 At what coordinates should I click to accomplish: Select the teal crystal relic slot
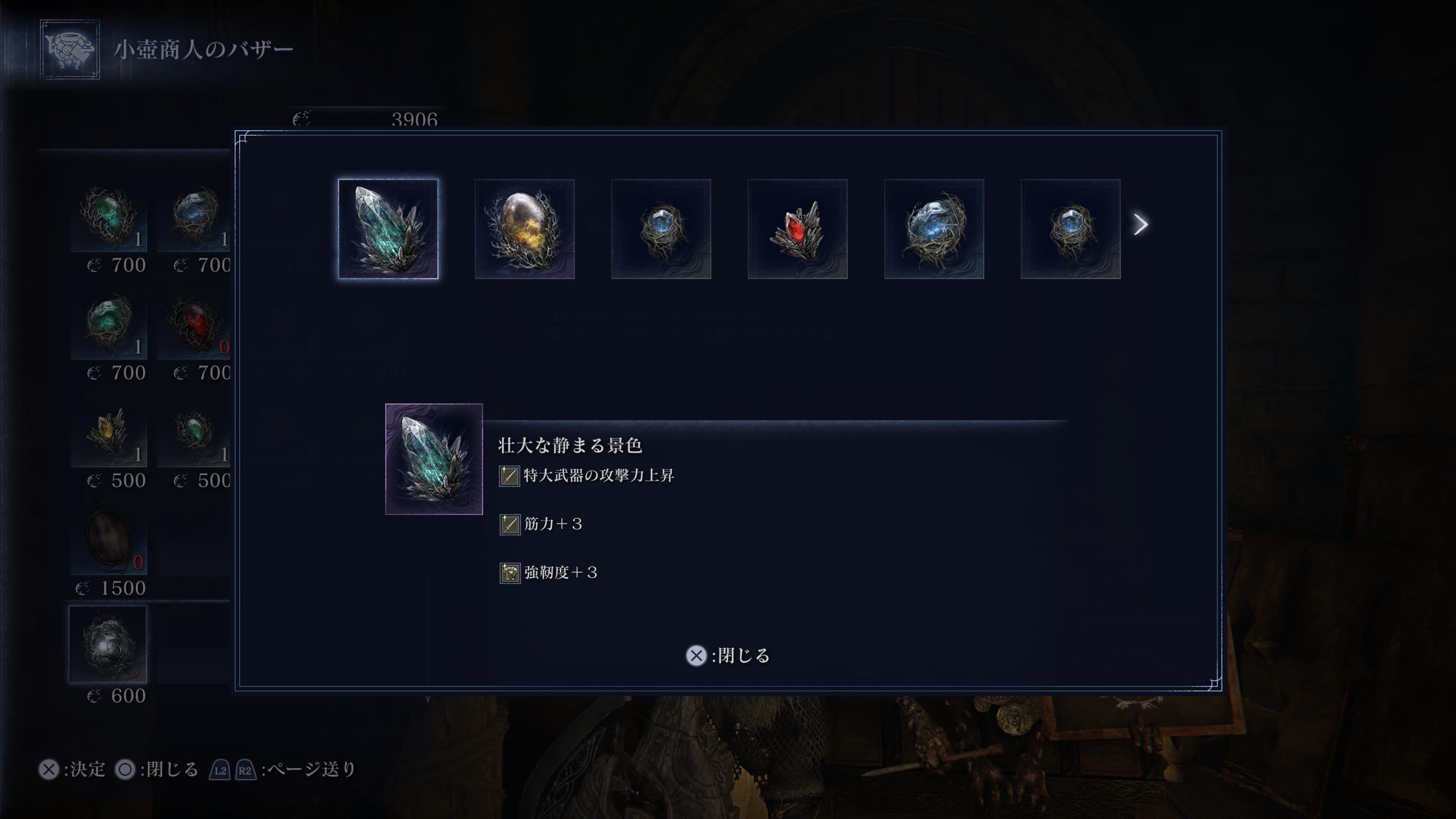388,229
